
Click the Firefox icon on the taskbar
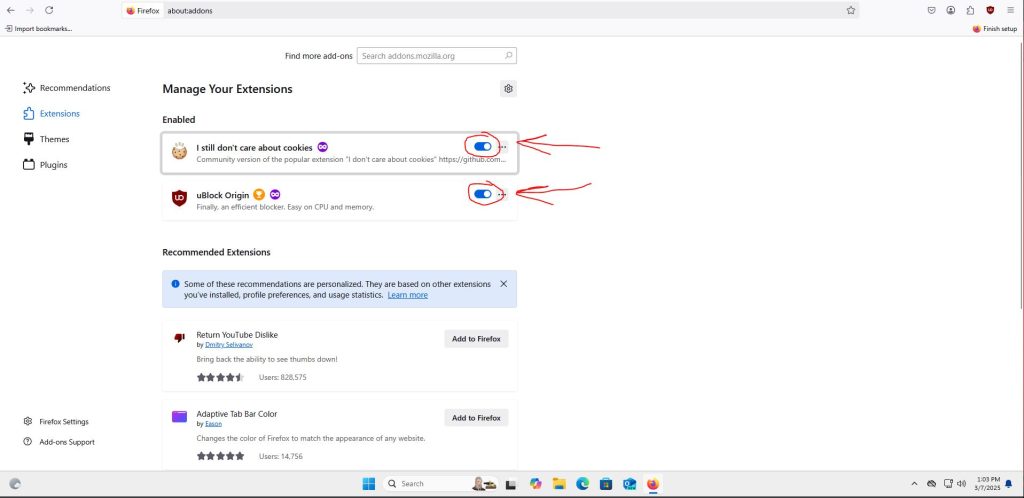653,484
